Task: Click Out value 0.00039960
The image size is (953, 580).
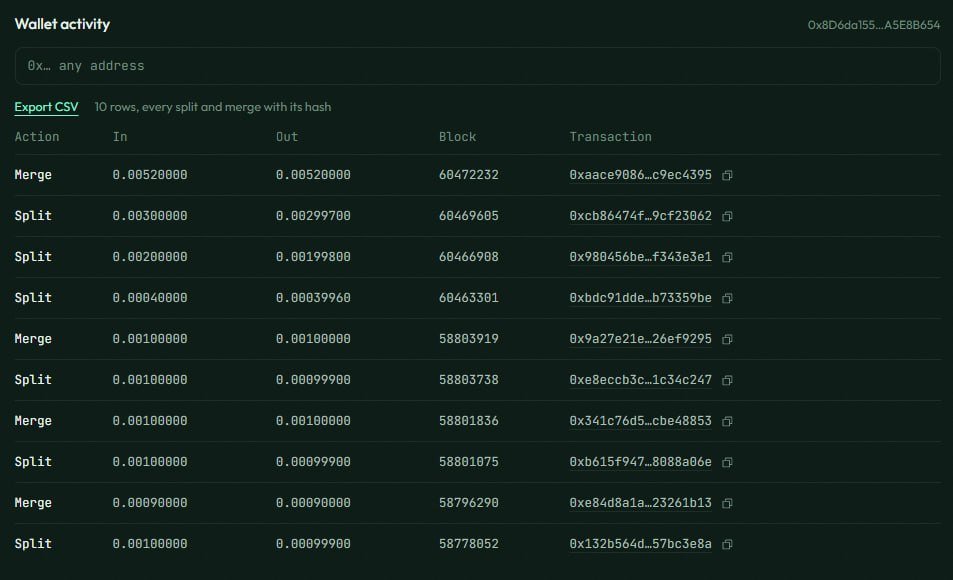Action: (x=313, y=298)
